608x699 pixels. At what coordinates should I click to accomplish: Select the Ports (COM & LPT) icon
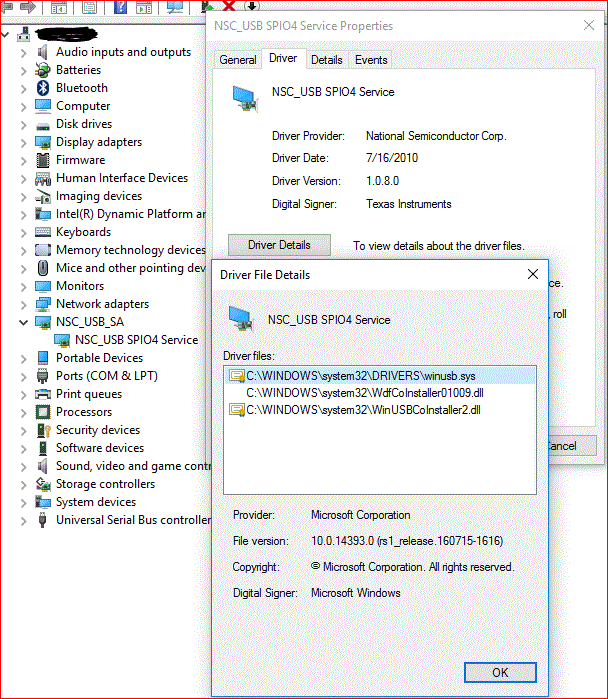pos(43,376)
